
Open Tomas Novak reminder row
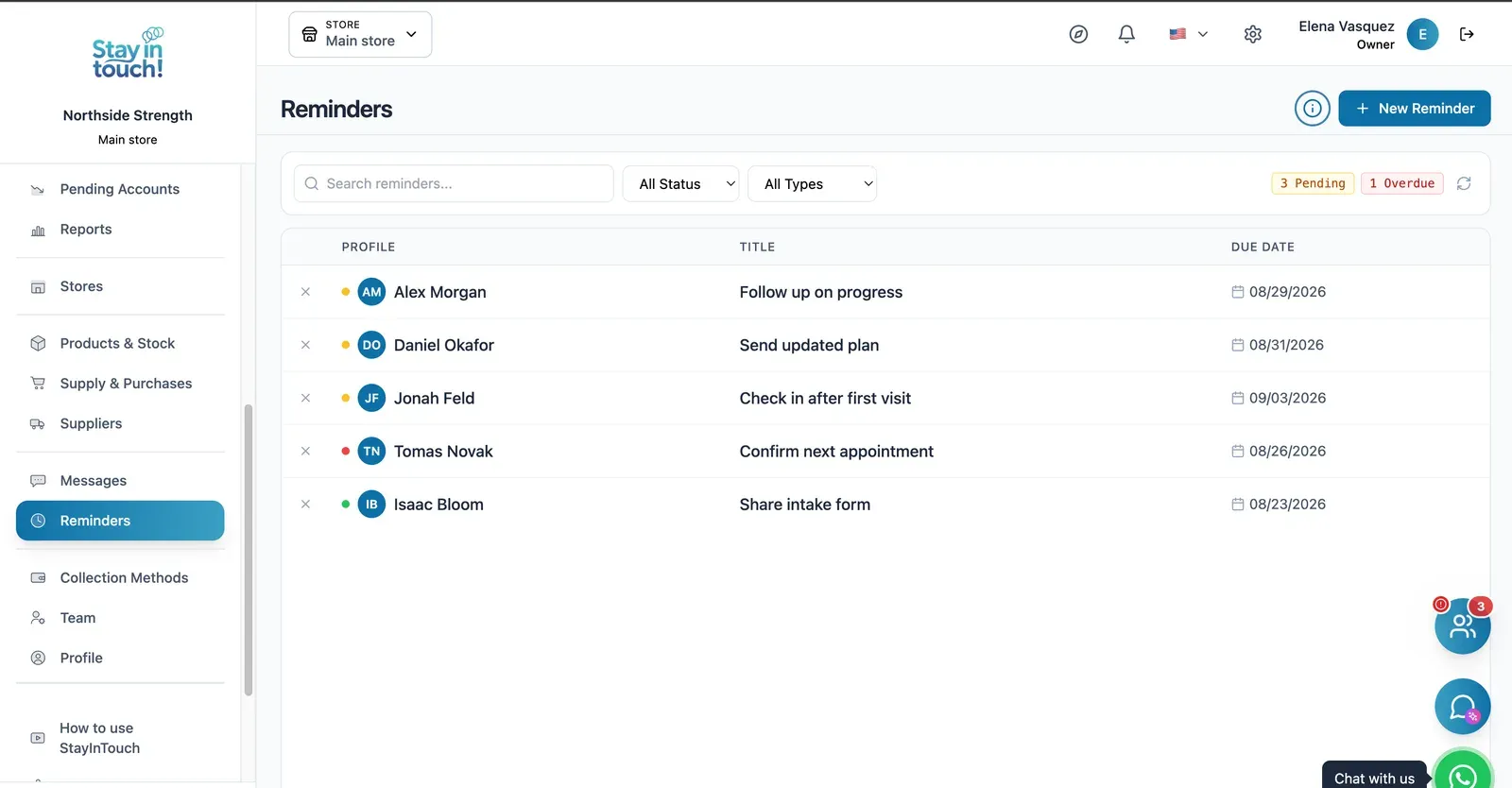click(x=885, y=452)
